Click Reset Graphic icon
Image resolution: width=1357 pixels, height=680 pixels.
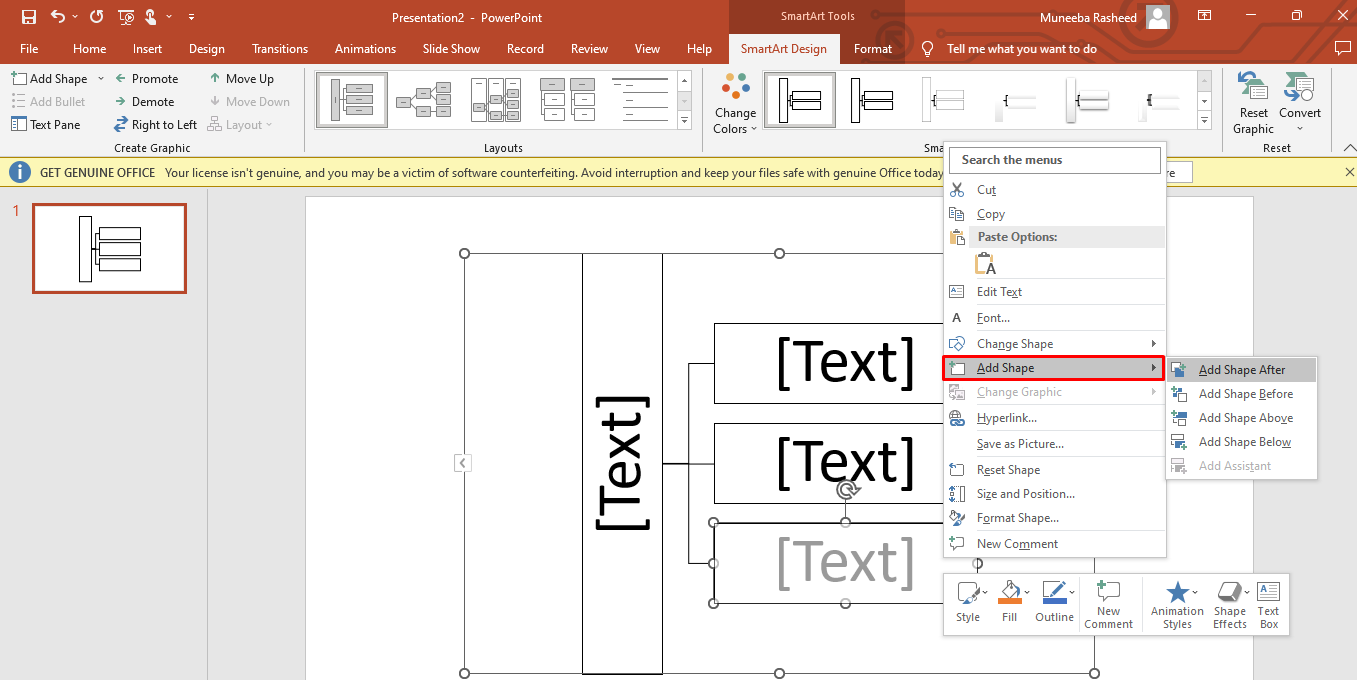point(1253,102)
